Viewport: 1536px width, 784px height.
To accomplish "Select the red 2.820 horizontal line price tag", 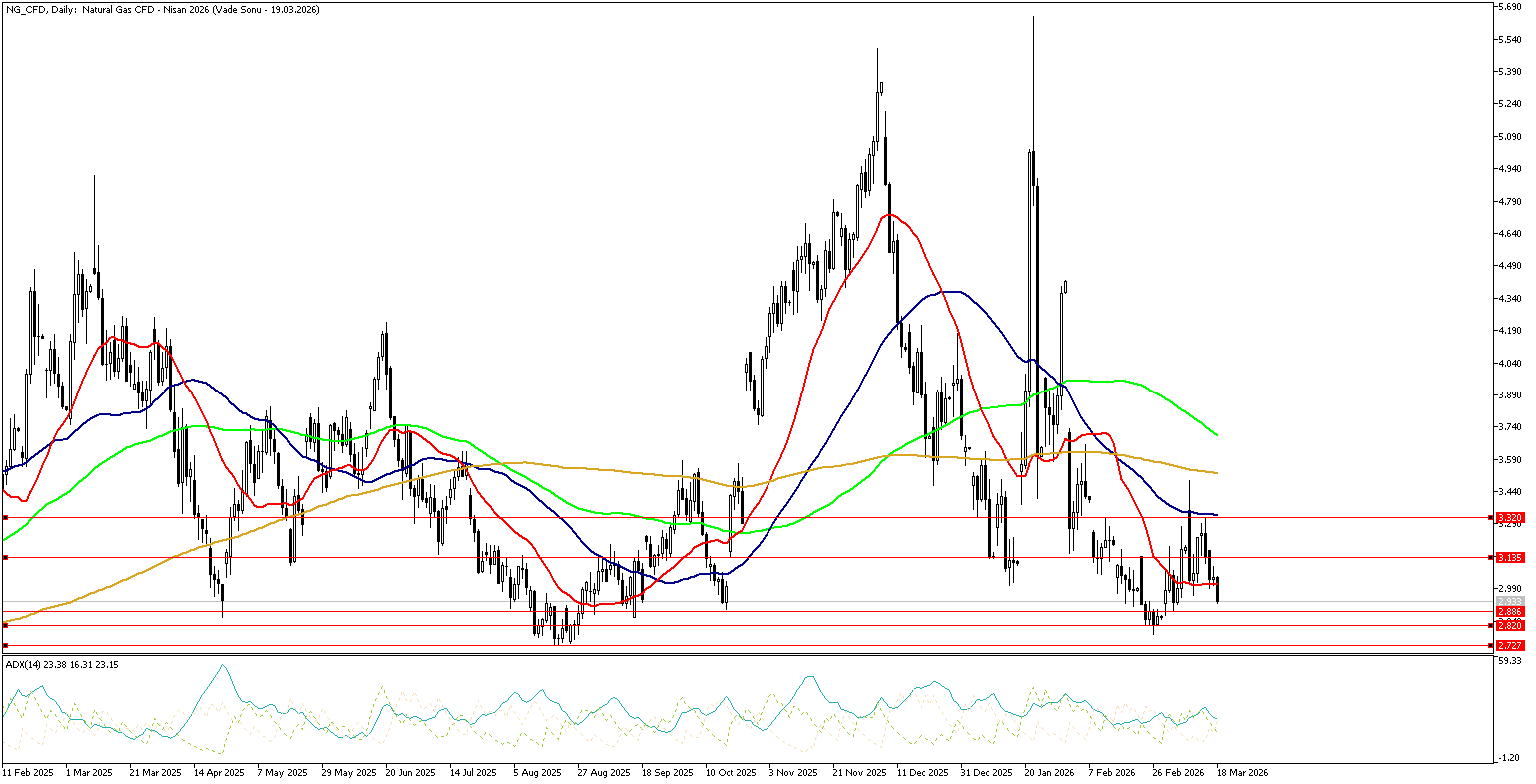I will pyautogui.click(x=1508, y=624).
